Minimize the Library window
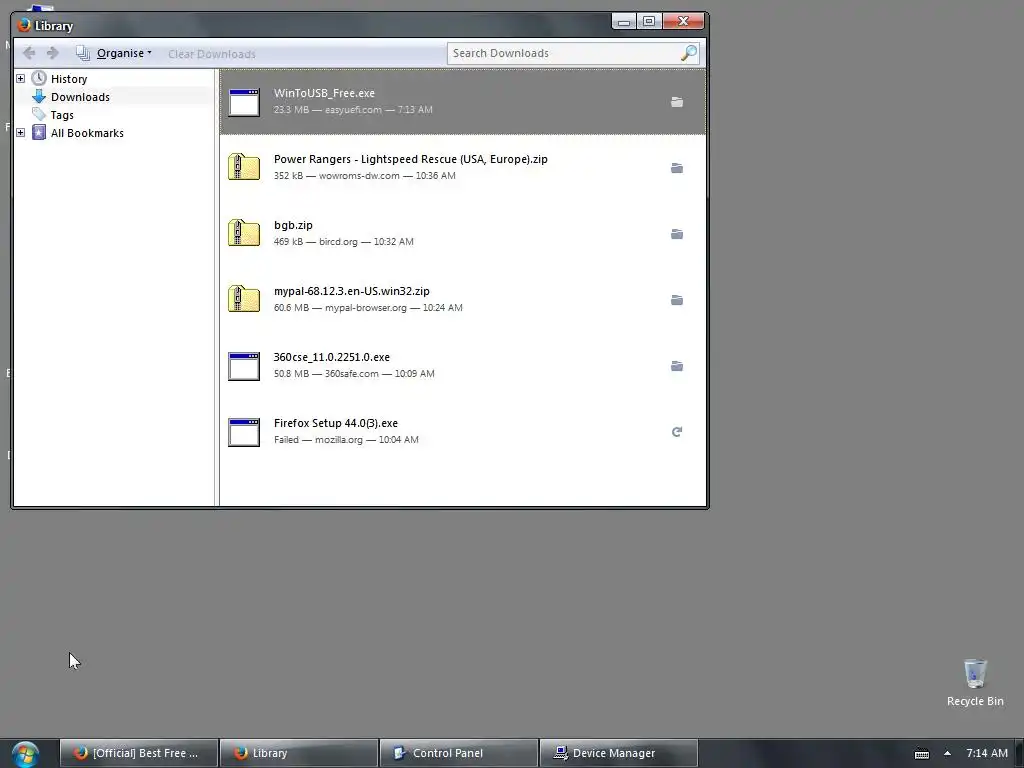The width and height of the screenshot is (1024, 768). pyautogui.click(x=624, y=22)
